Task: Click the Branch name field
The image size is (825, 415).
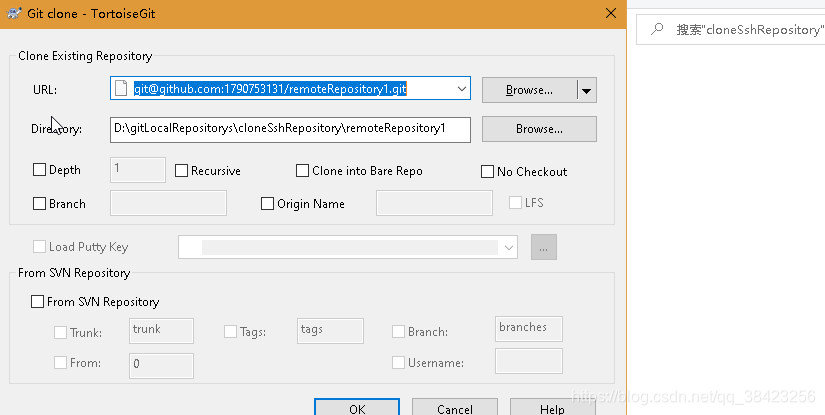Action: pos(168,203)
